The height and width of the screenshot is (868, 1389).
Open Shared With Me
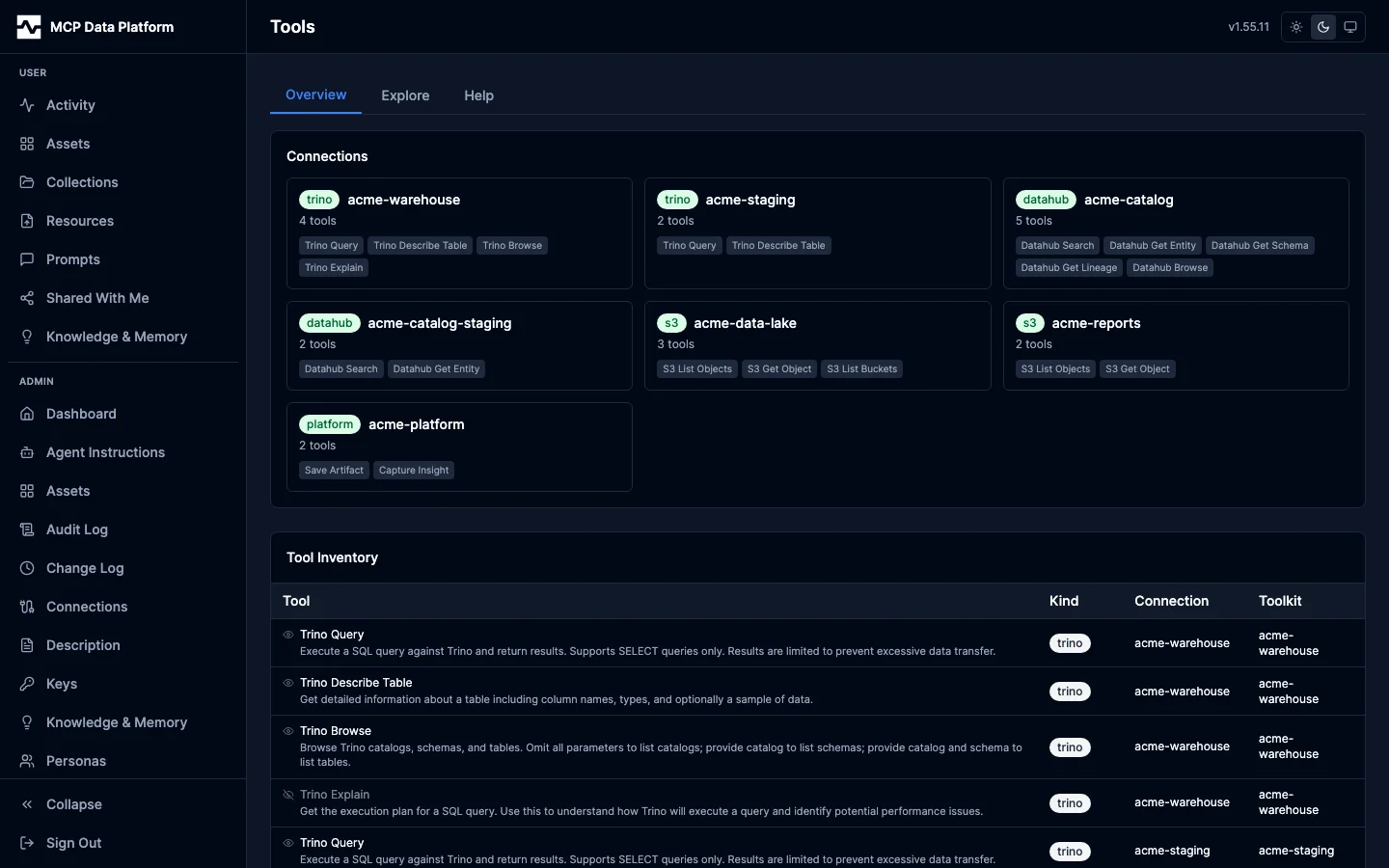pyautogui.click(x=96, y=298)
